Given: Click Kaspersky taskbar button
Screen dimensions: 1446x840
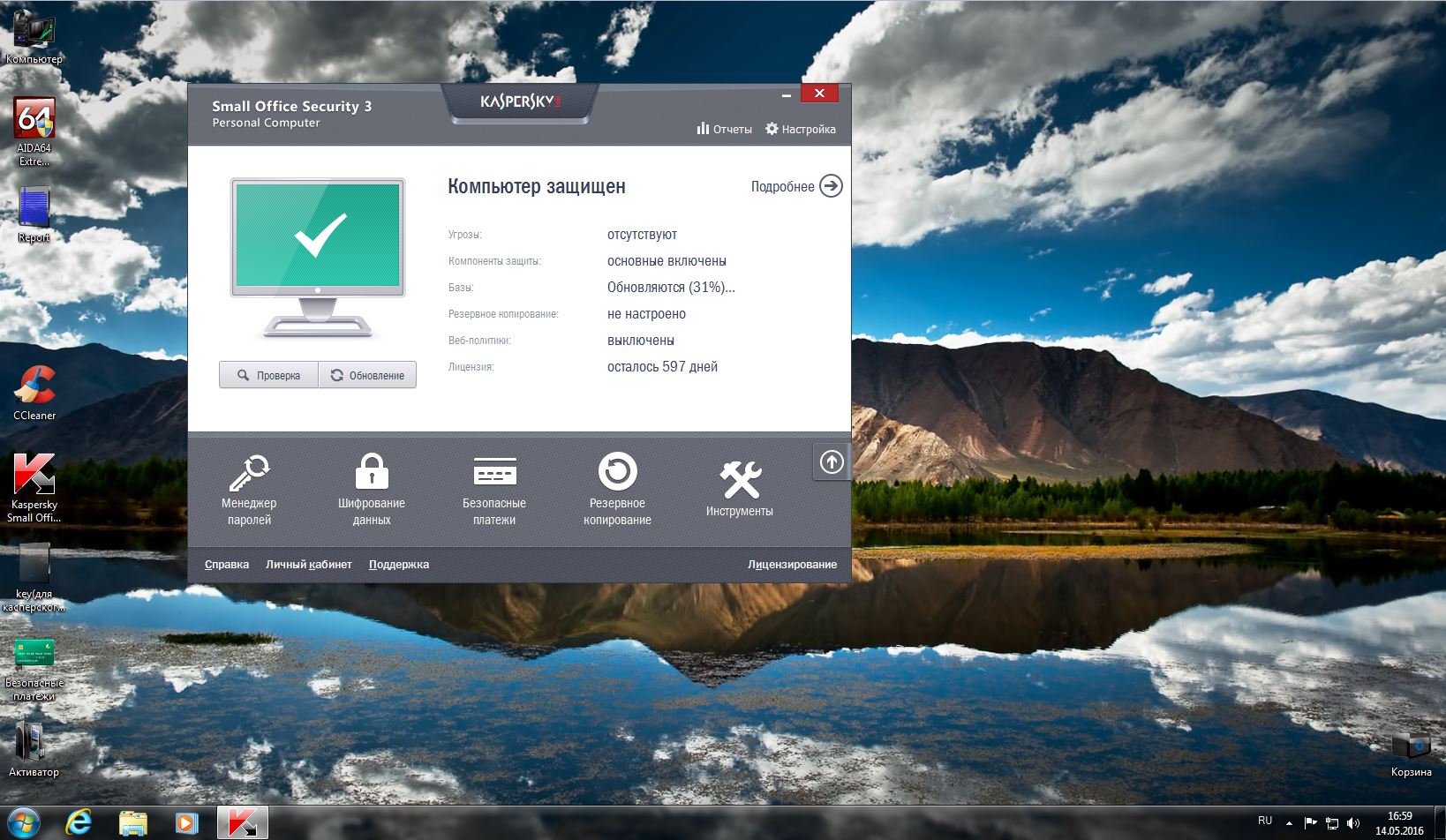Looking at the screenshot, I should coord(242,822).
